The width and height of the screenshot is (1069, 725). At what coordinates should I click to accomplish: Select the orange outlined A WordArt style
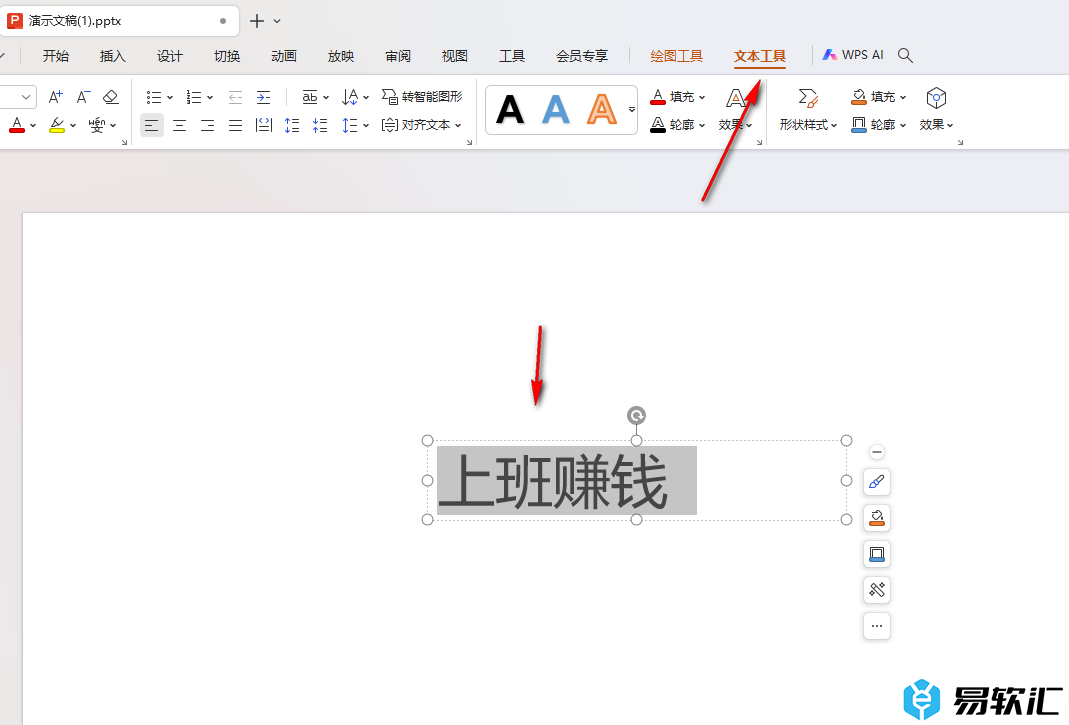coord(601,110)
